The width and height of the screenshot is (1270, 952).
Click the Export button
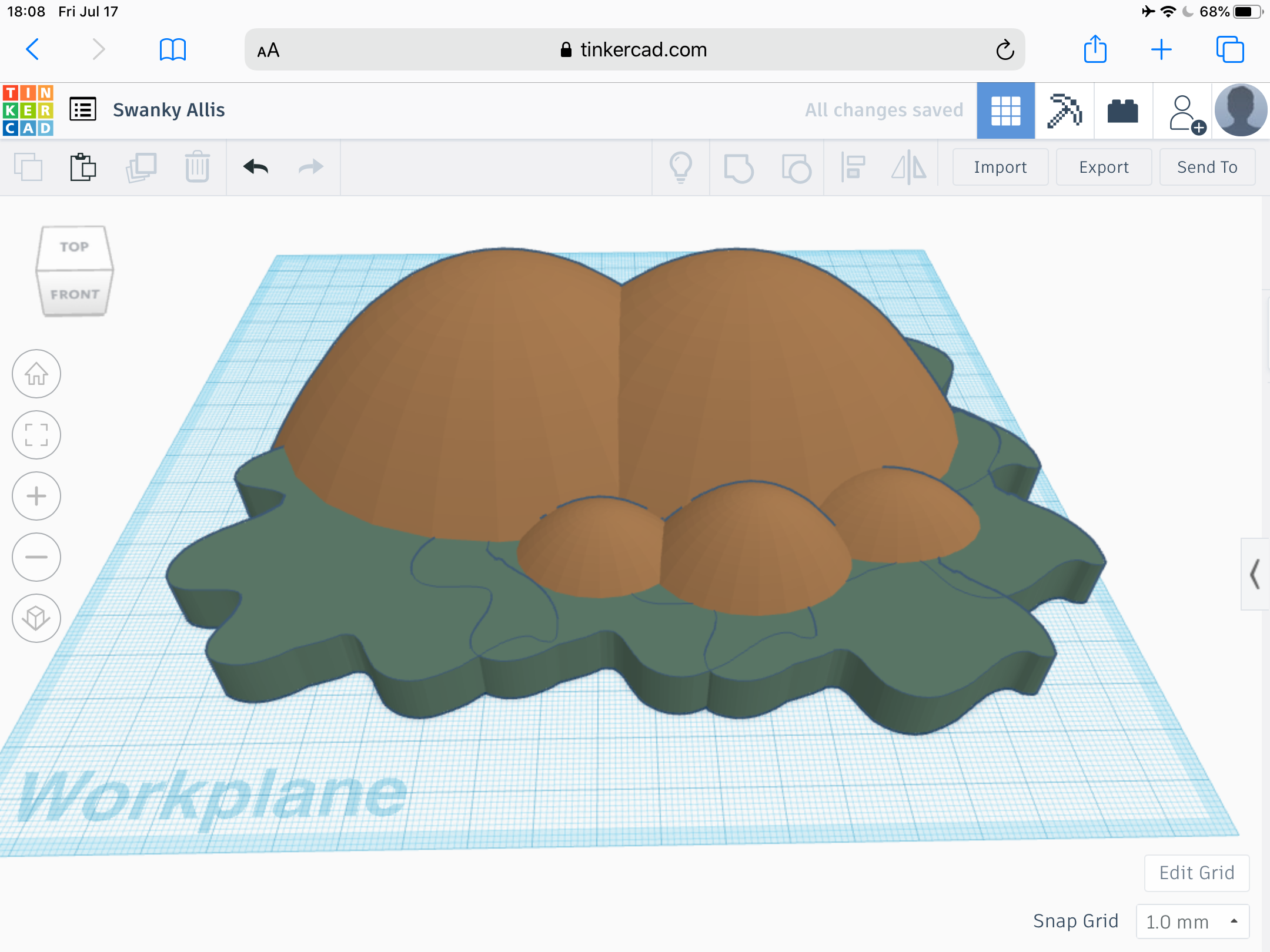coord(1104,167)
